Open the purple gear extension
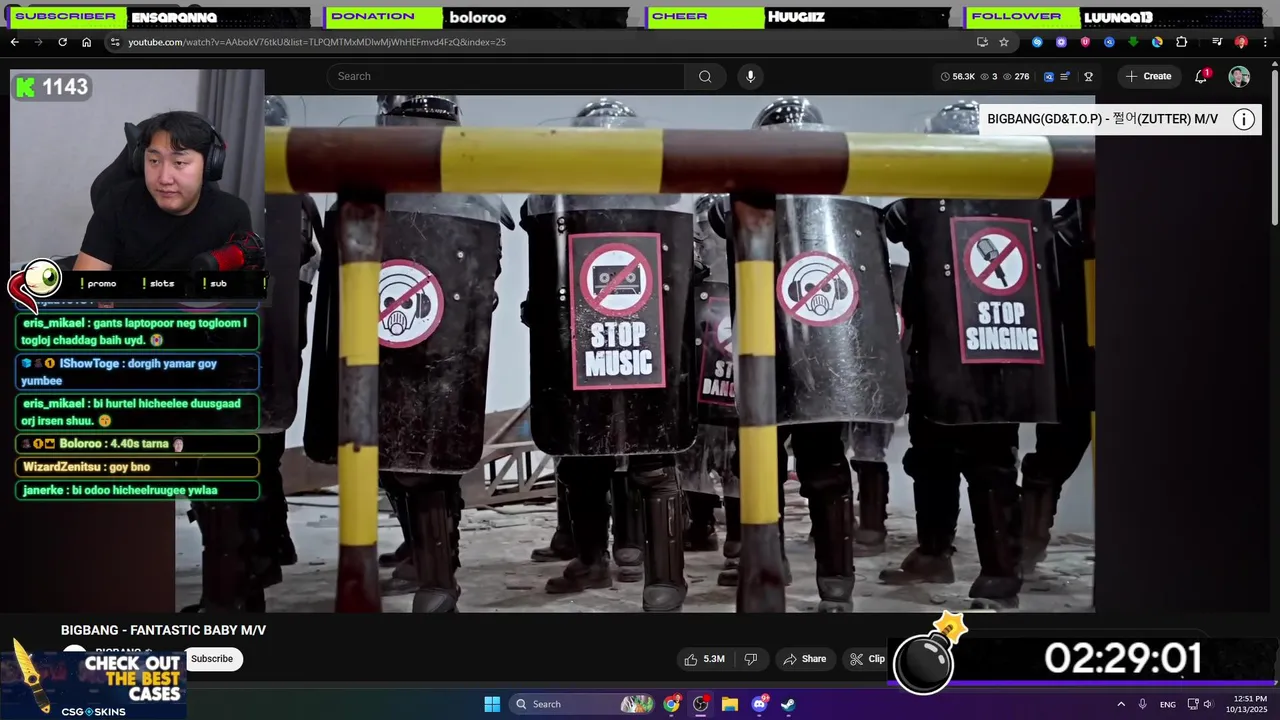The height and width of the screenshot is (720, 1280). pyautogui.click(x=1061, y=42)
